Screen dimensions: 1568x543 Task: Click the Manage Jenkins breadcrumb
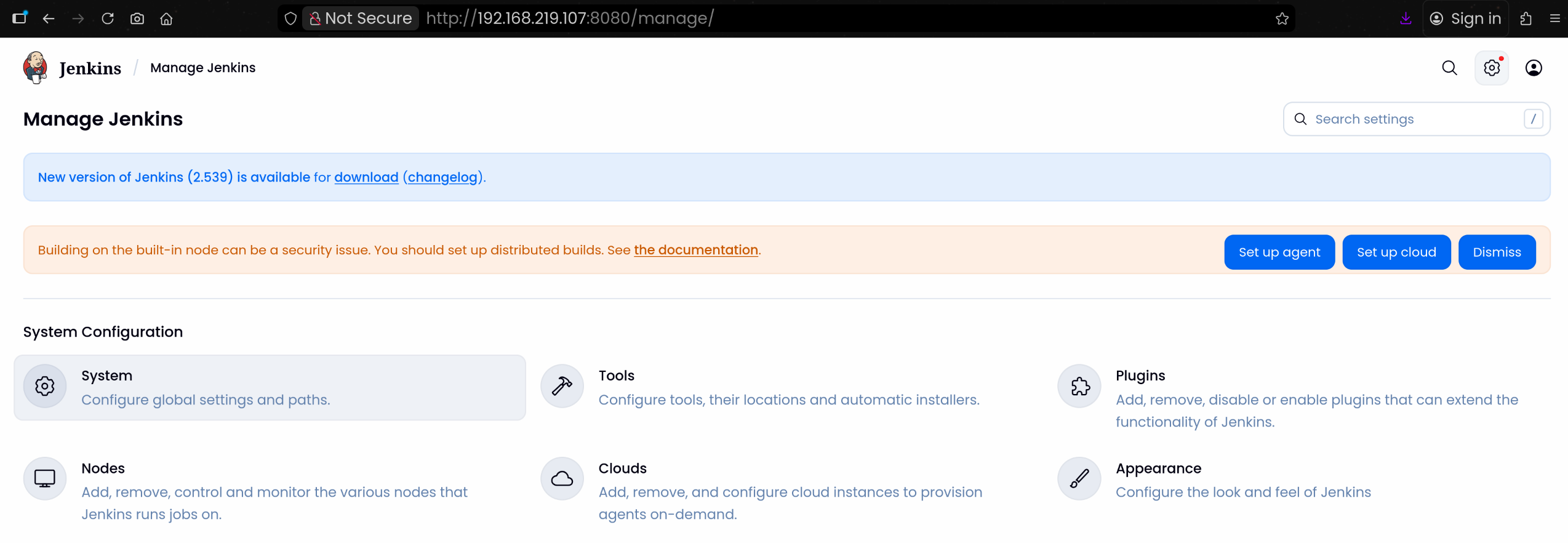(x=202, y=68)
